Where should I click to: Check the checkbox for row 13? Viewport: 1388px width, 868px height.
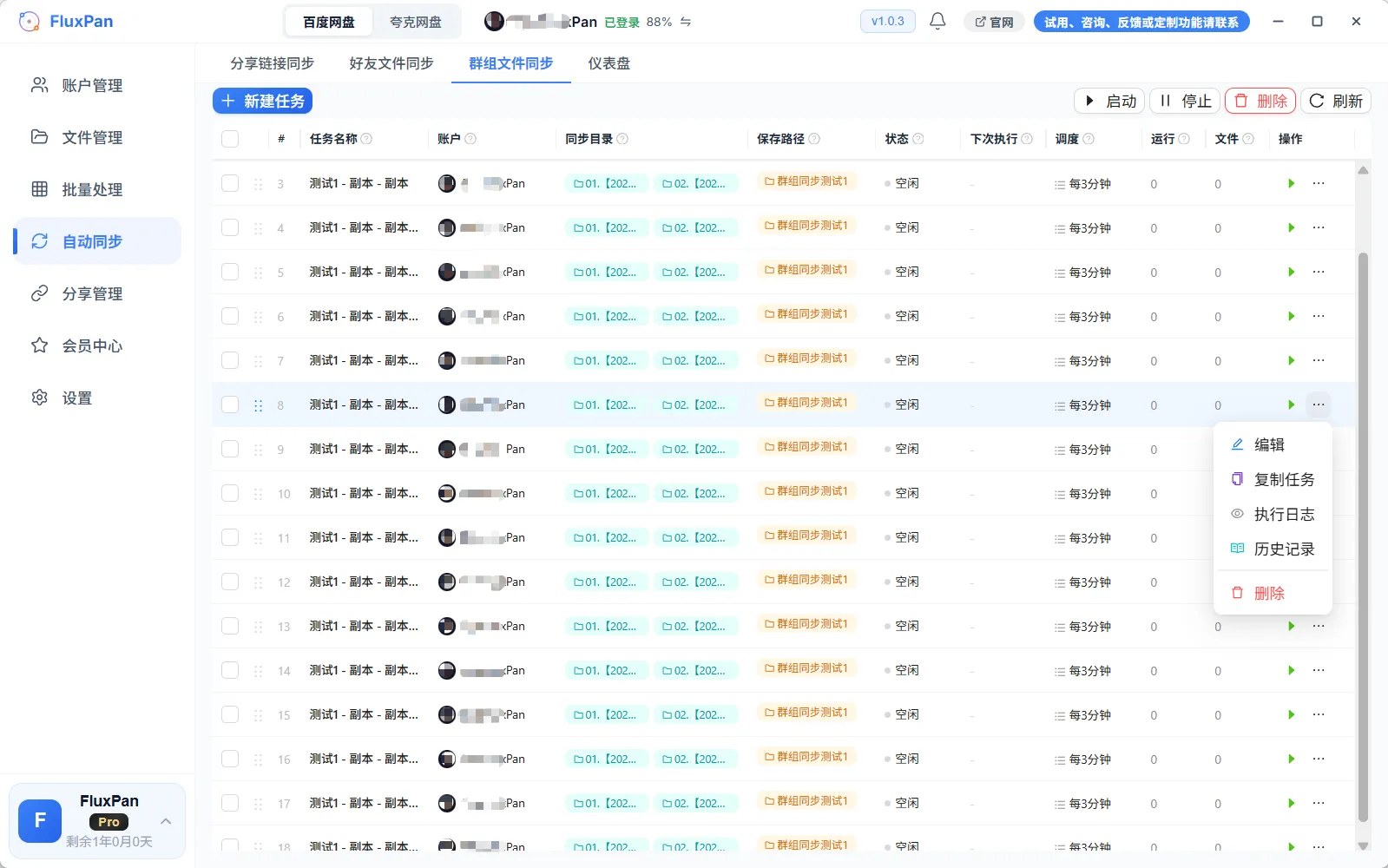pyautogui.click(x=230, y=626)
